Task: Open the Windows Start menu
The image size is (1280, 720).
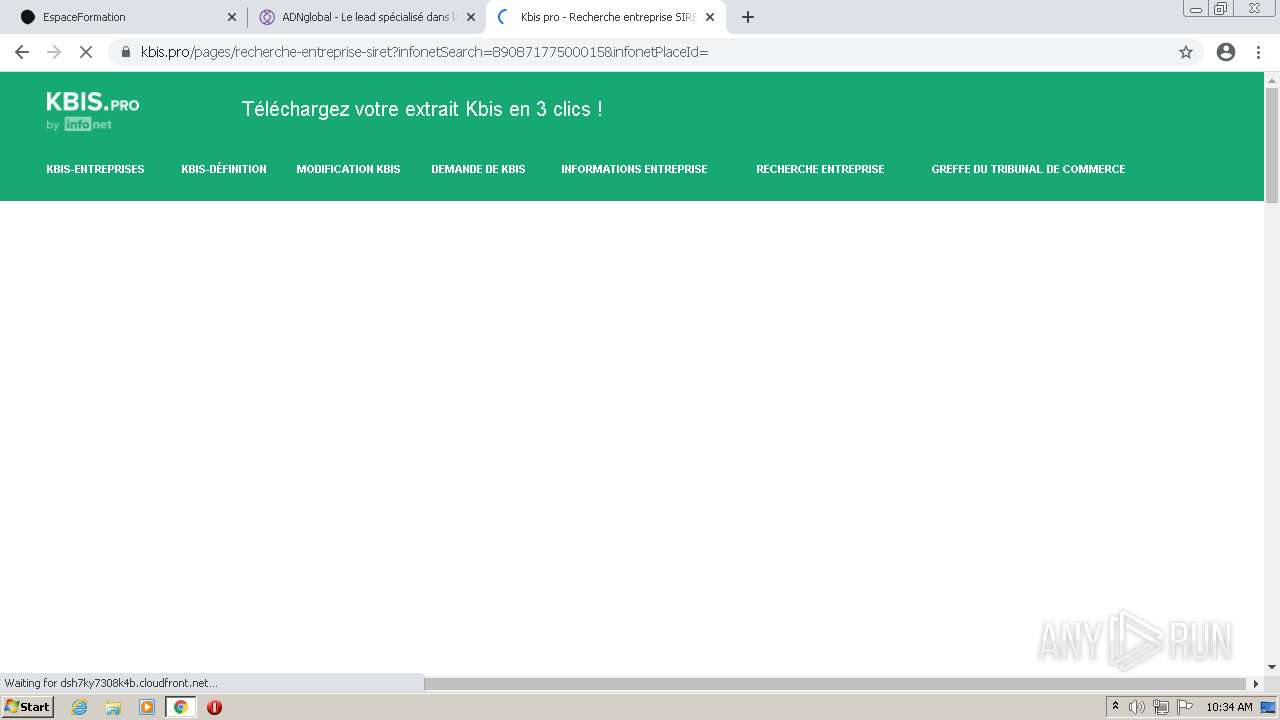Action: [x=27, y=707]
